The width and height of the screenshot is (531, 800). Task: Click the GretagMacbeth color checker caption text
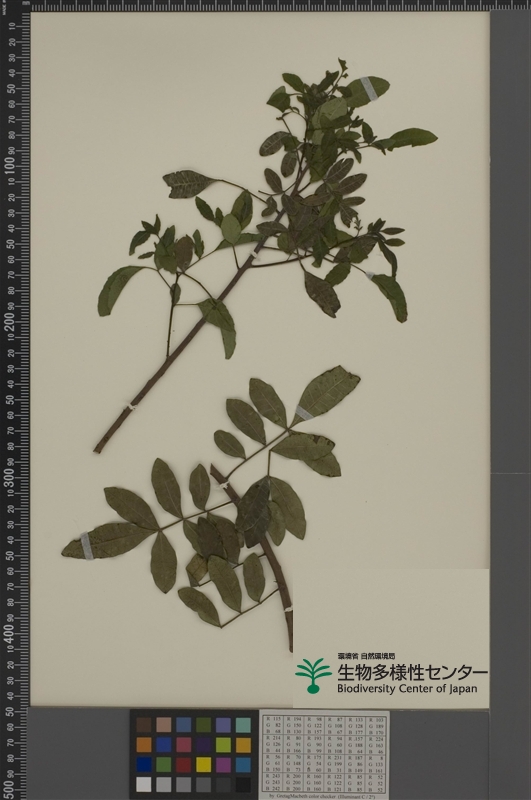[322, 796]
